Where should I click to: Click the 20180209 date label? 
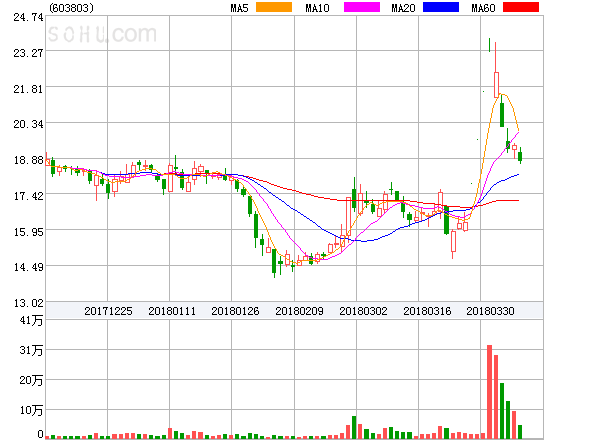point(299,311)
